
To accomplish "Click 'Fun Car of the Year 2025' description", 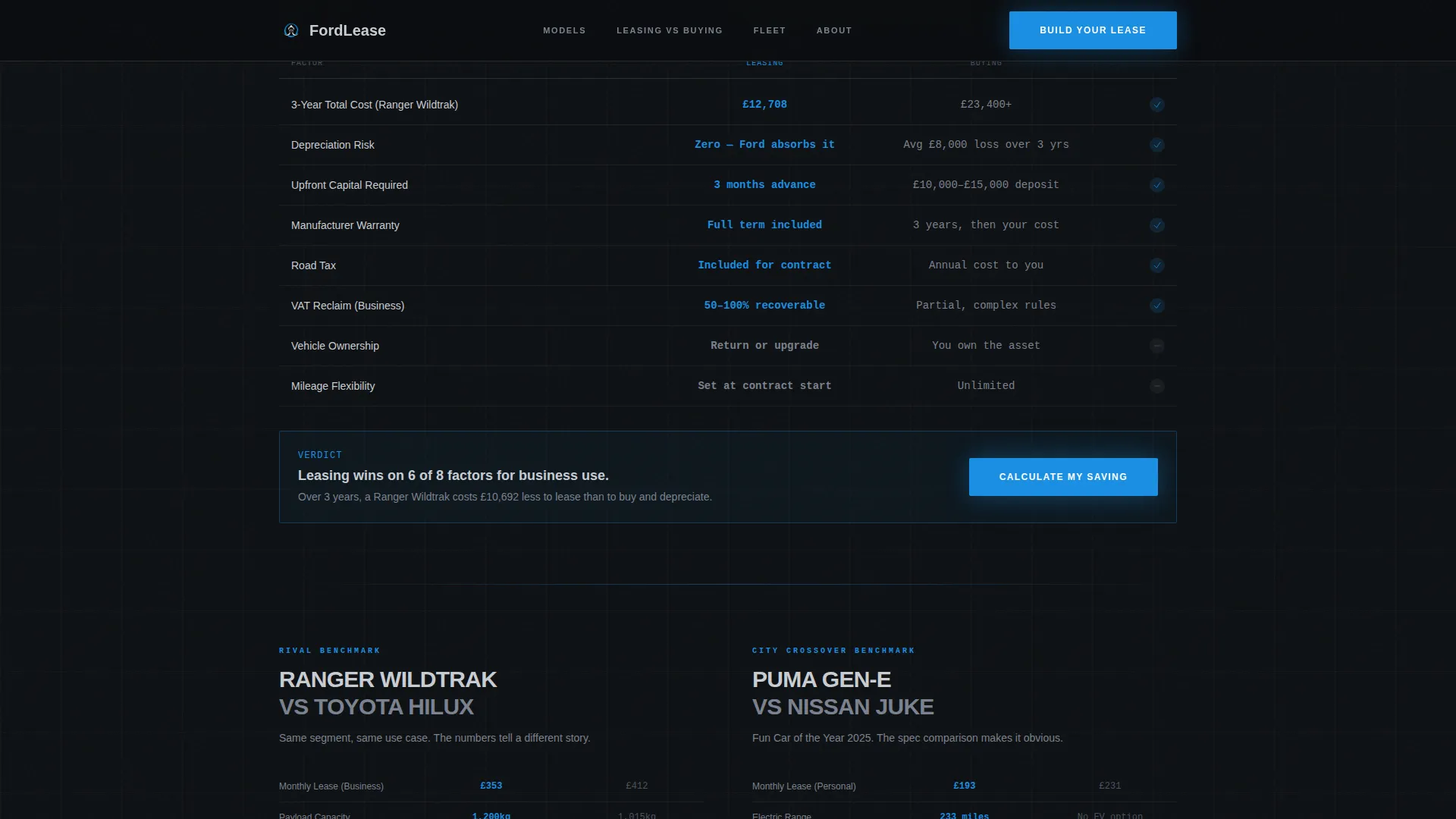I will [x=908, y=738].
